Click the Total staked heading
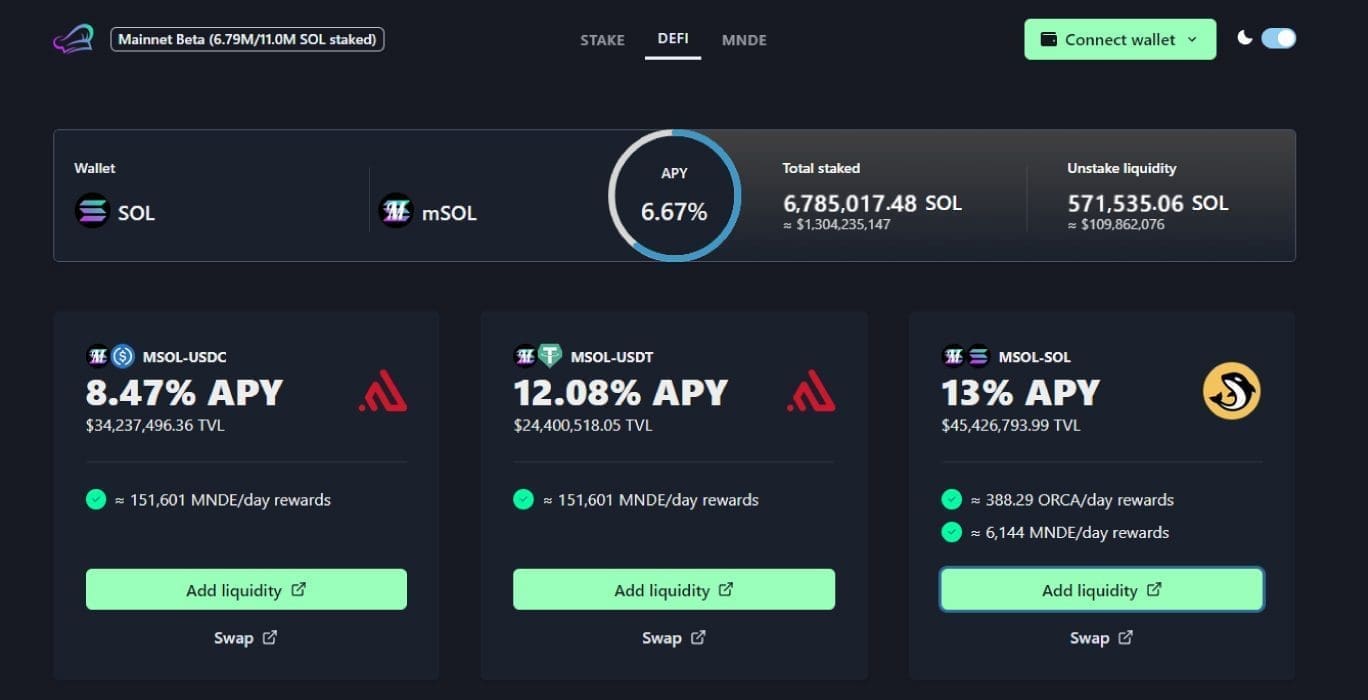The width and height of the screenshot is (1368, 700). (x=821, y=168)
